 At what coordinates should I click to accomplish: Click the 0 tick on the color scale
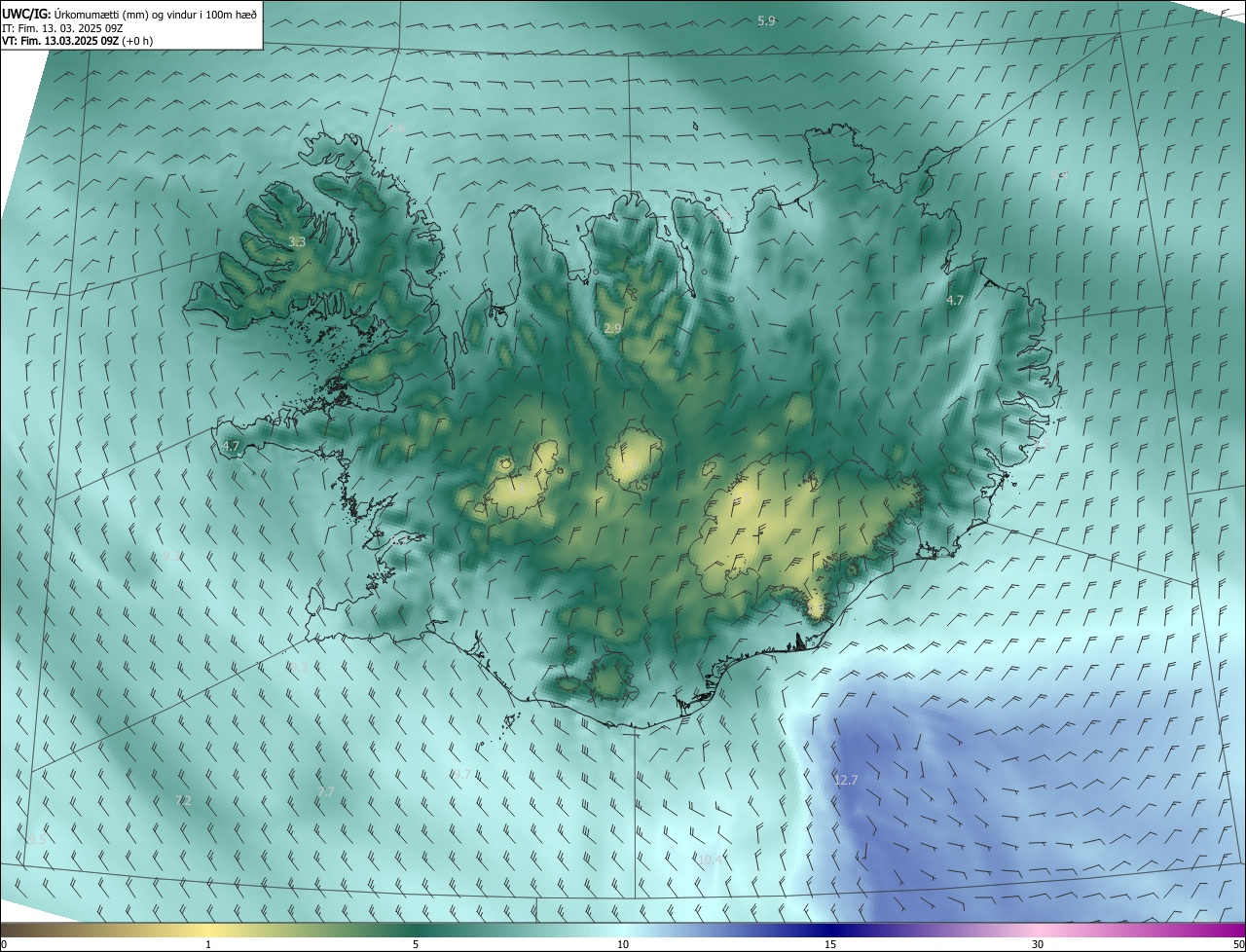pyautogui.click(x=4, y=944)
